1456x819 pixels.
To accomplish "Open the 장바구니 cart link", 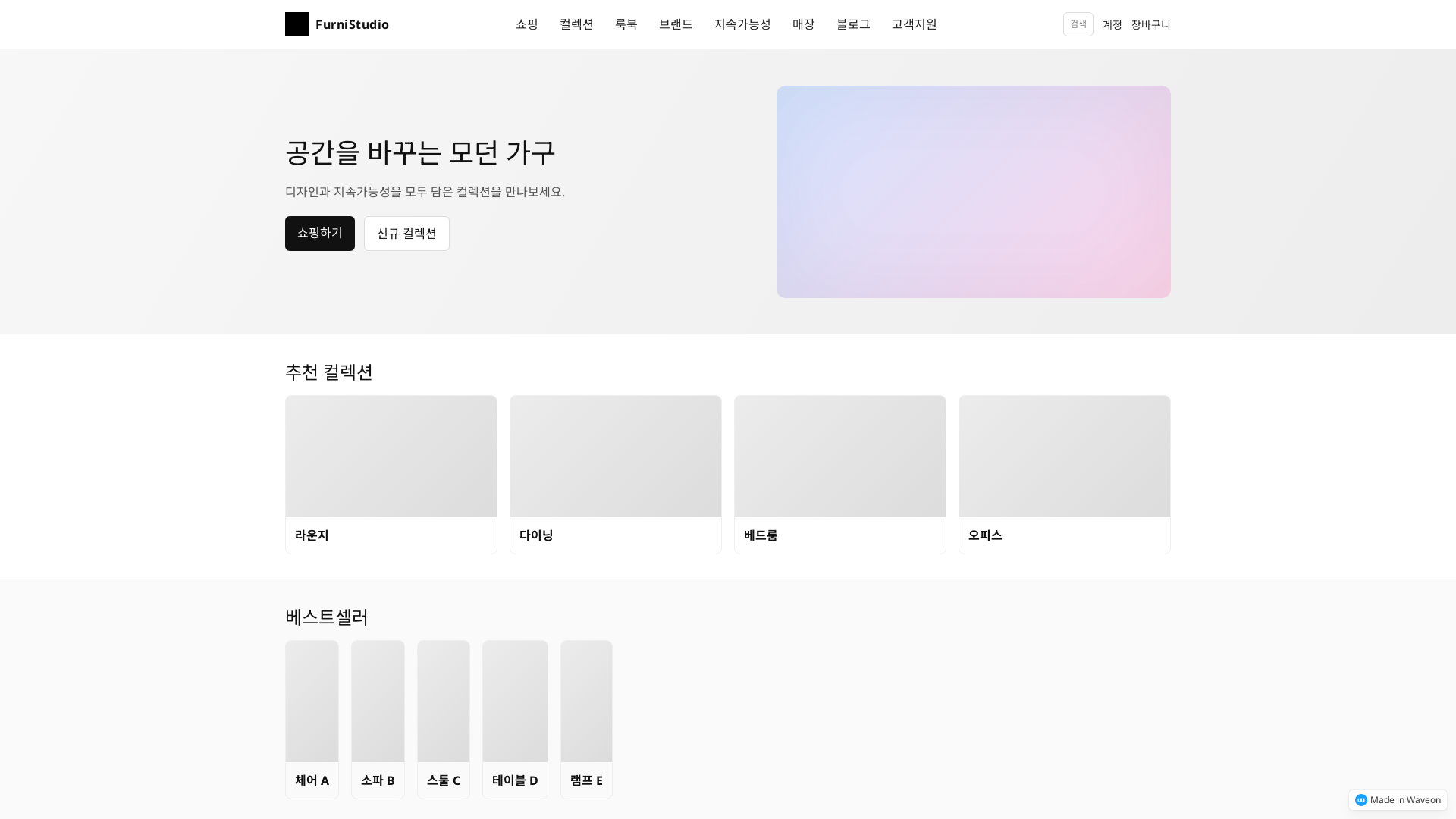I will pos(1150,24).
